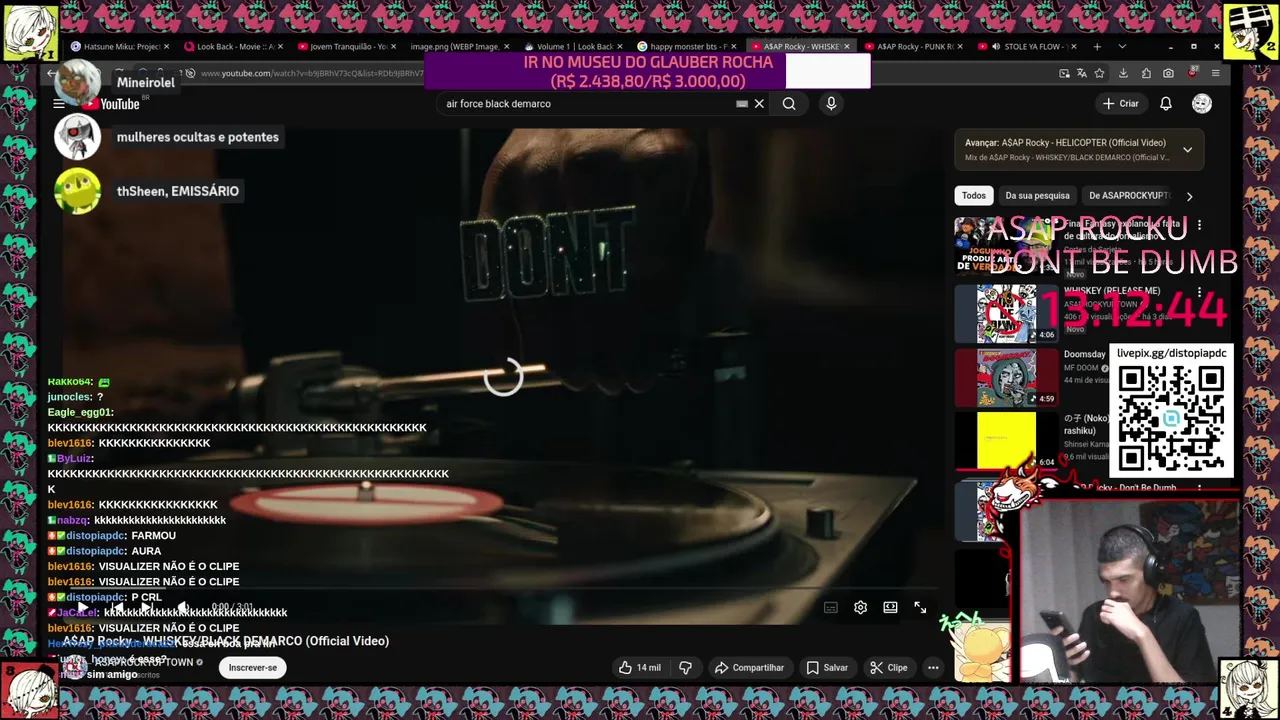Viewport: 1280px width, 720px height.
Task: Switch to Hatsune Miku: Project tab
Action: (x=122, y=46)
